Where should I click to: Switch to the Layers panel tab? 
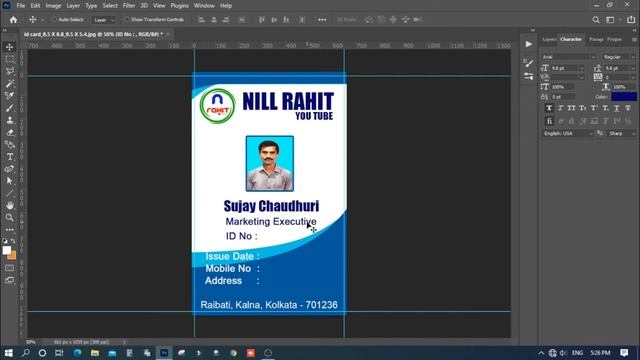[549, 39]
